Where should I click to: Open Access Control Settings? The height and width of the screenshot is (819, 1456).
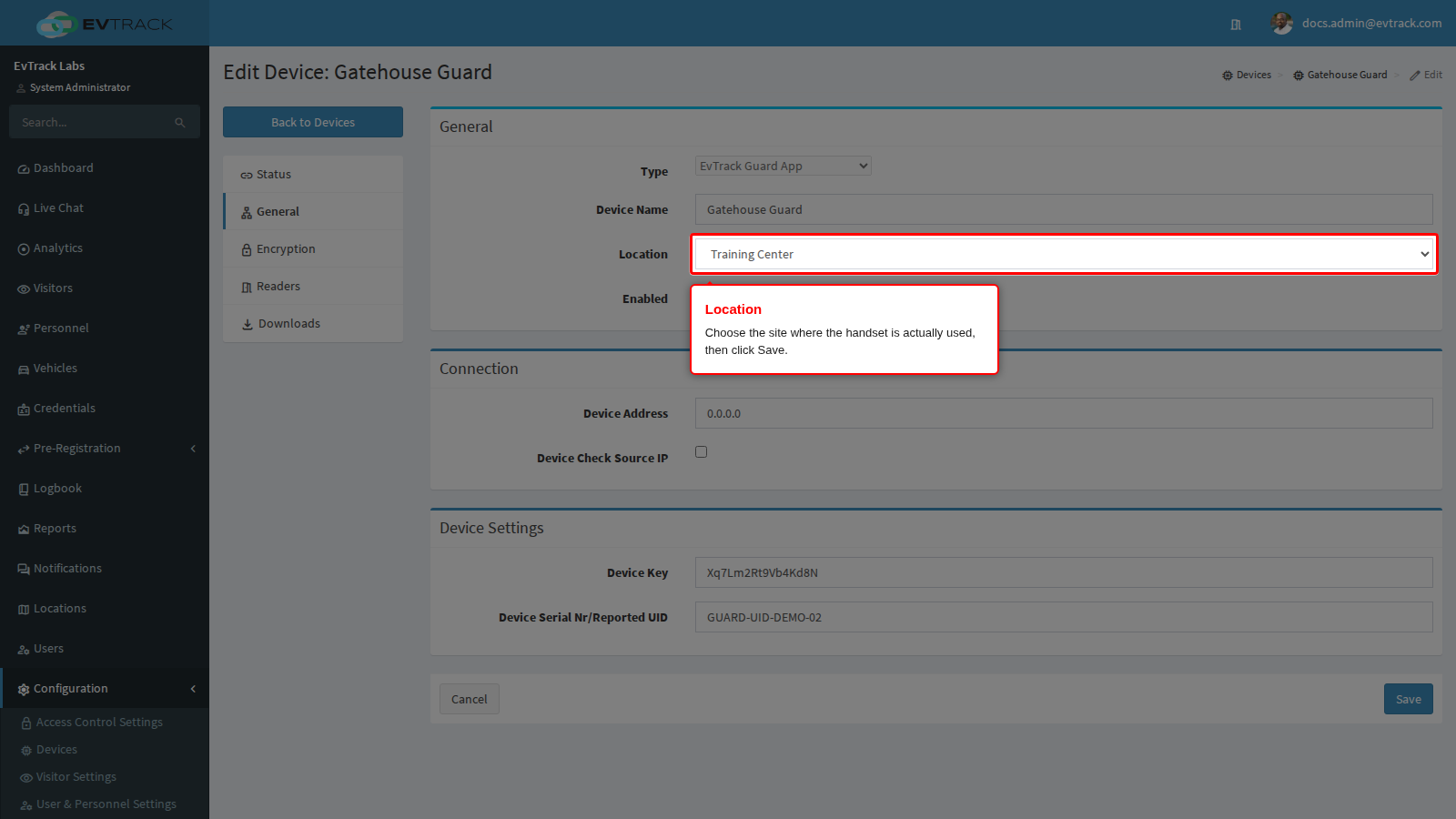105,723
